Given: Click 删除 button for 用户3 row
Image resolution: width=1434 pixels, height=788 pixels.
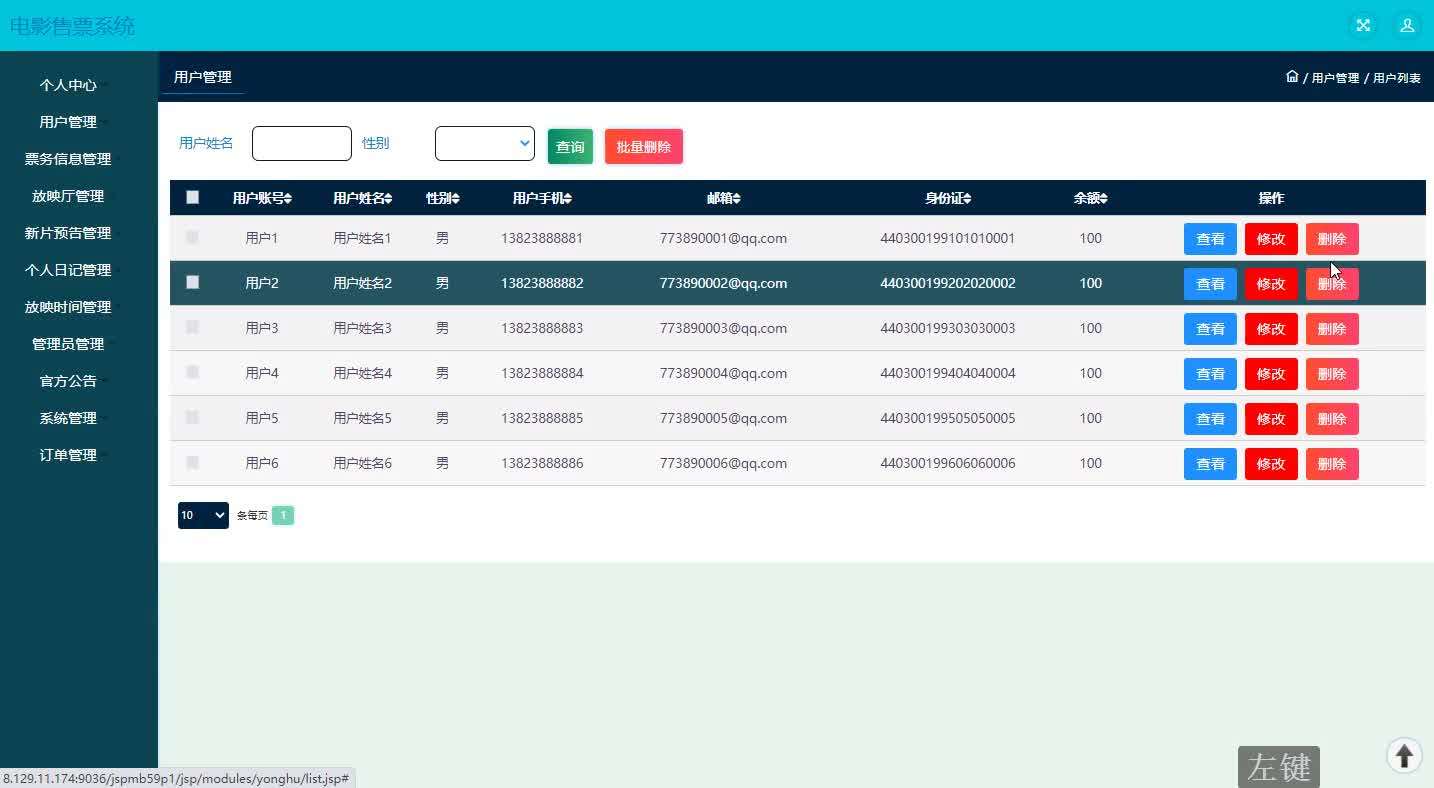Looking at the screenshot, I should (1331, 329).
